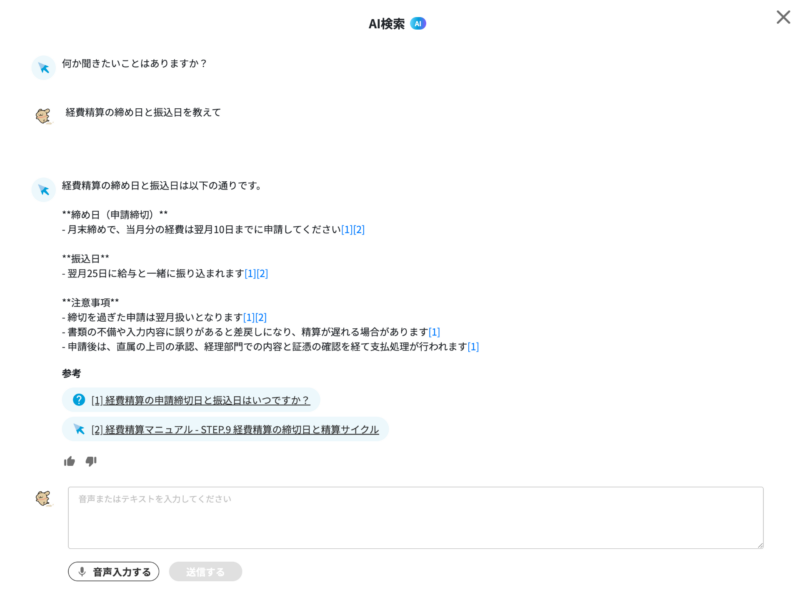Click the greeting 何か聞きたいことはありますか？
The width and height of the screenshot is (800, 590).
click(135, 63)
